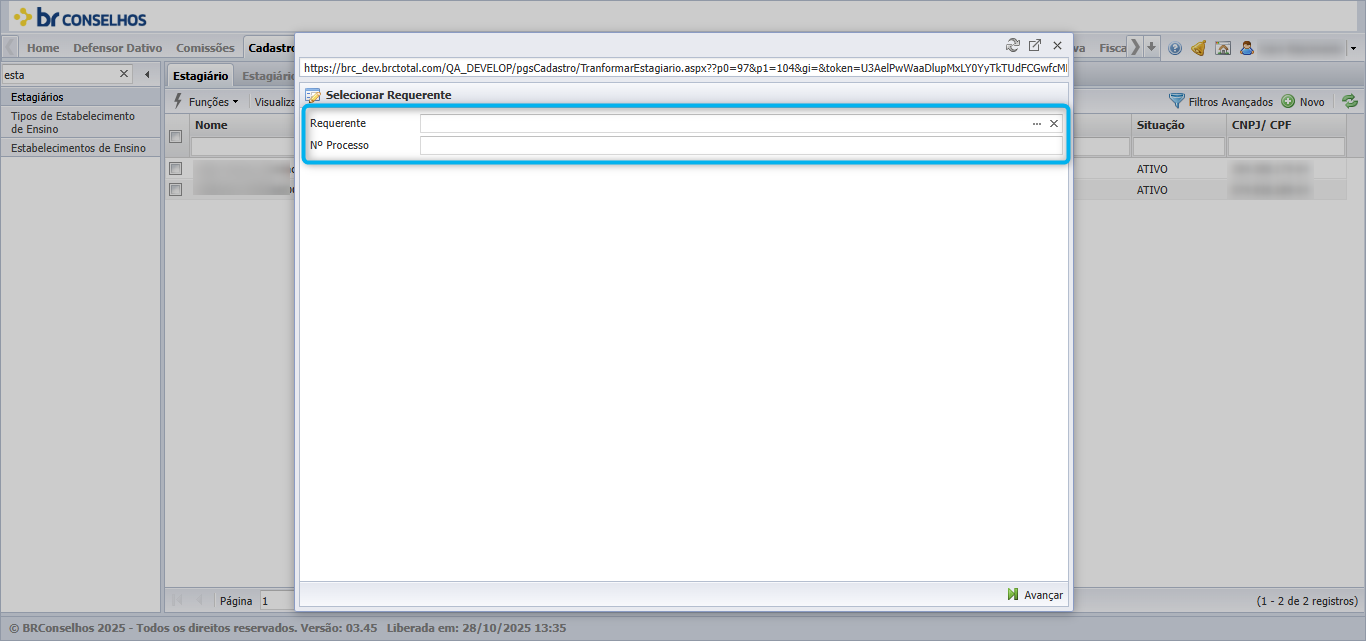Close the Selecionar Requerente dialog

(1057, 45)
